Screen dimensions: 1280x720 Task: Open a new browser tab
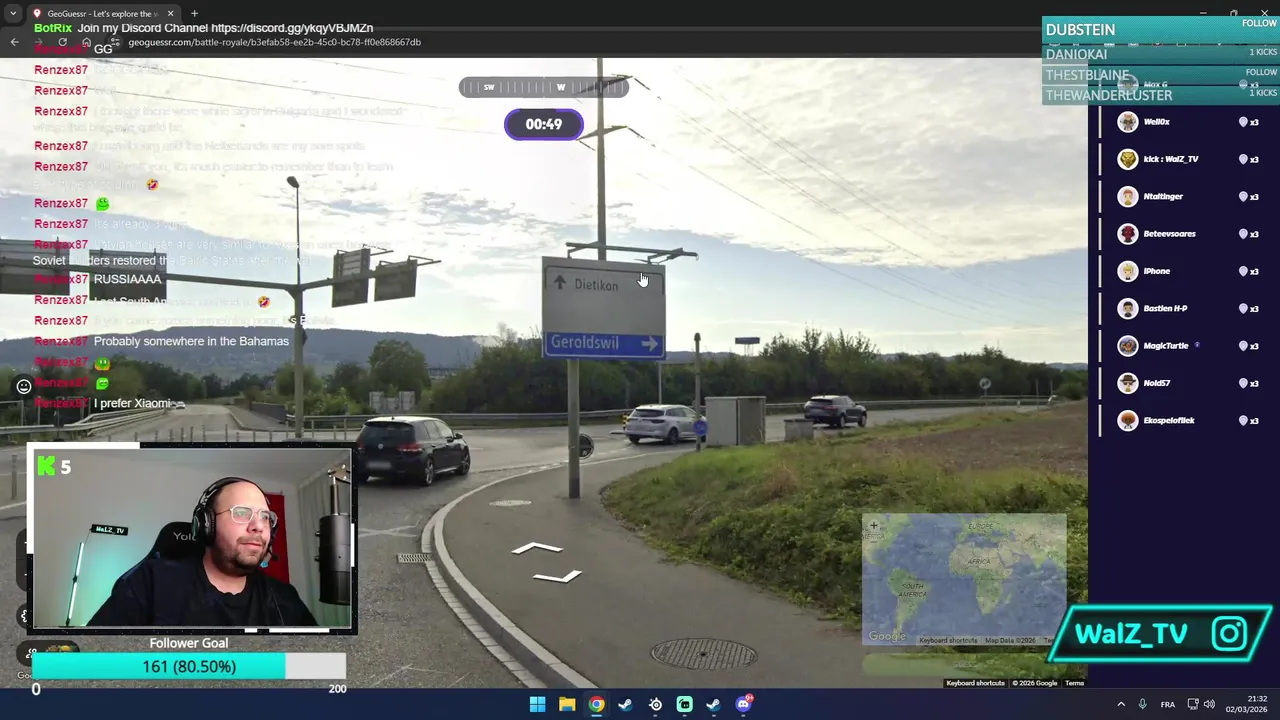(x=194, y=14)
